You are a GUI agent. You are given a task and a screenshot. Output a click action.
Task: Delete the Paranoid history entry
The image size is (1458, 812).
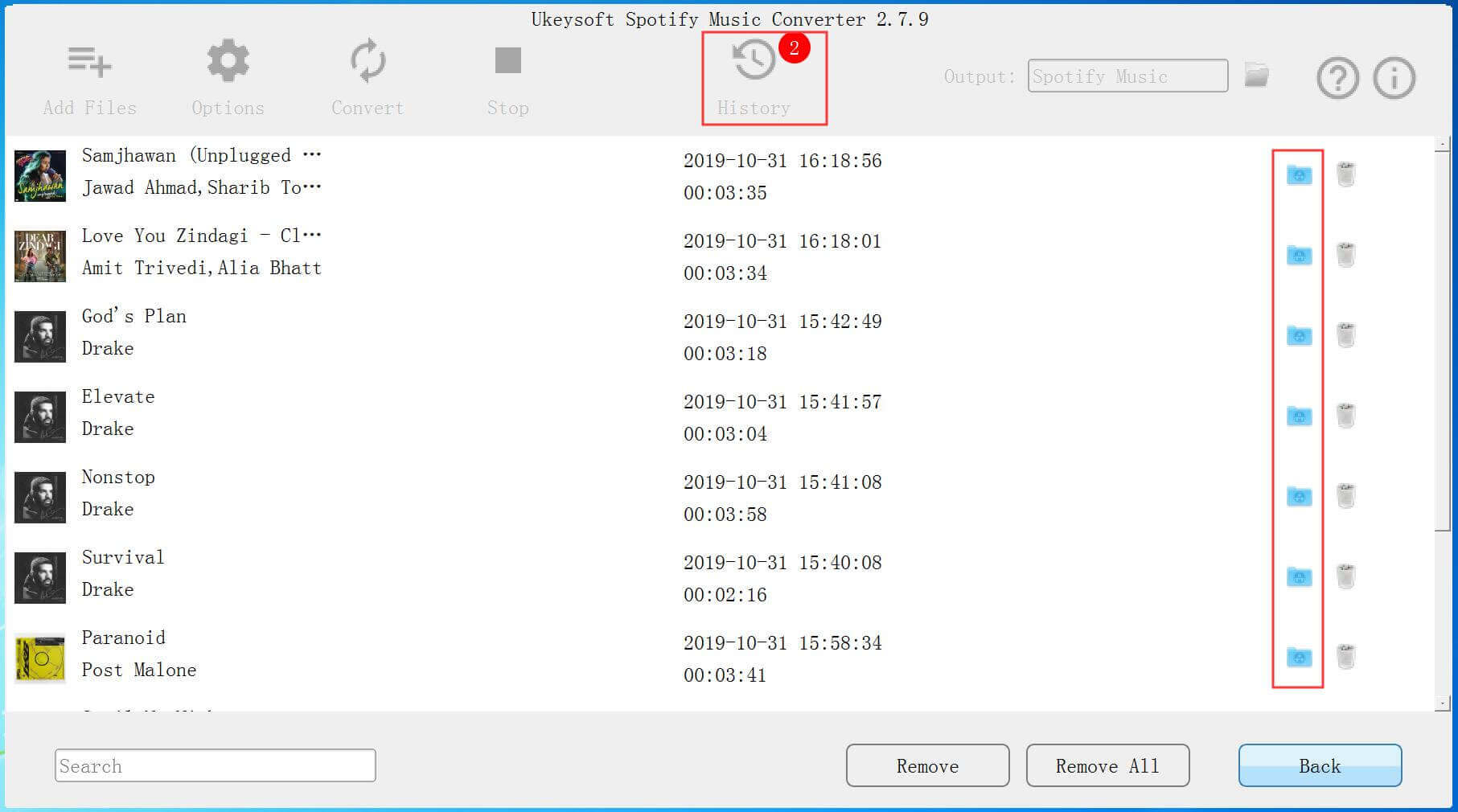[x=1345, y=657]
